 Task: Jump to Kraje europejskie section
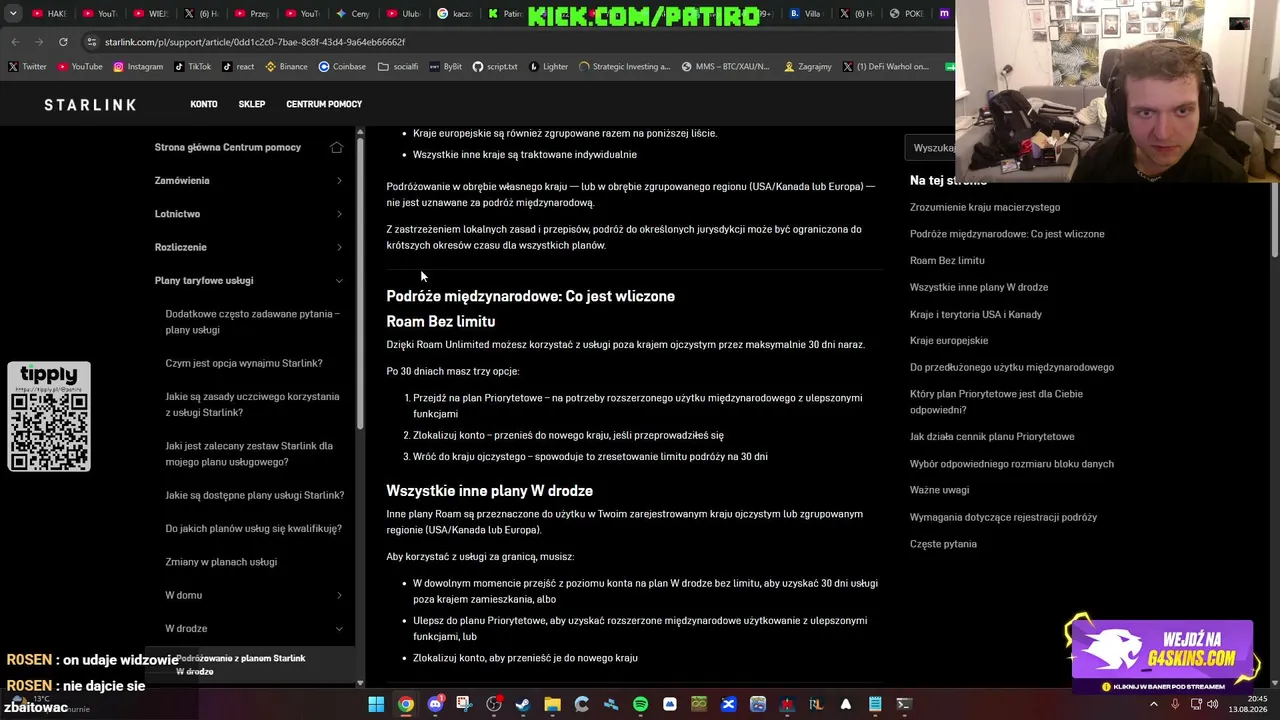949,341
